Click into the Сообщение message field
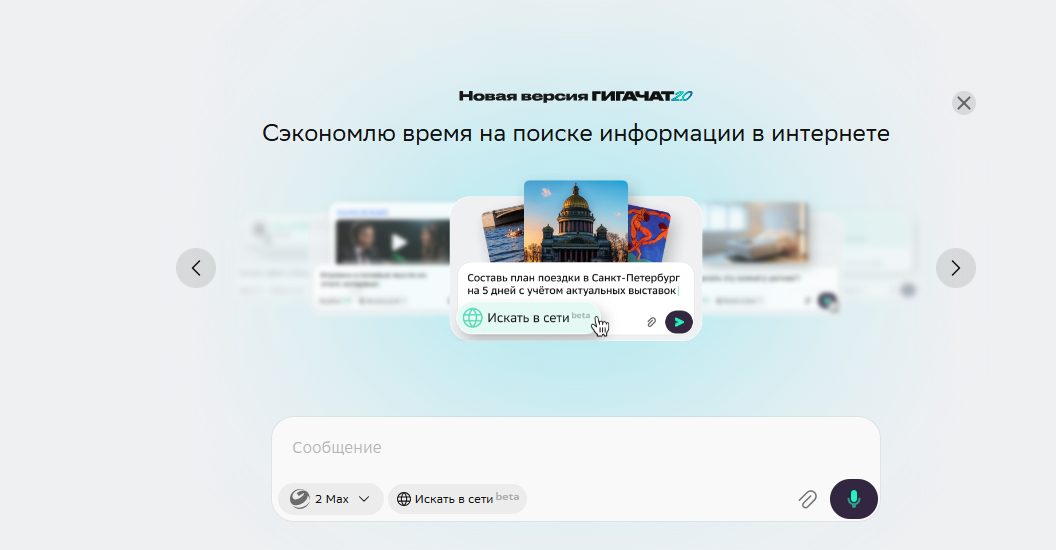Viewport: 1056px width, 550px height. click(x=576, y=448)
